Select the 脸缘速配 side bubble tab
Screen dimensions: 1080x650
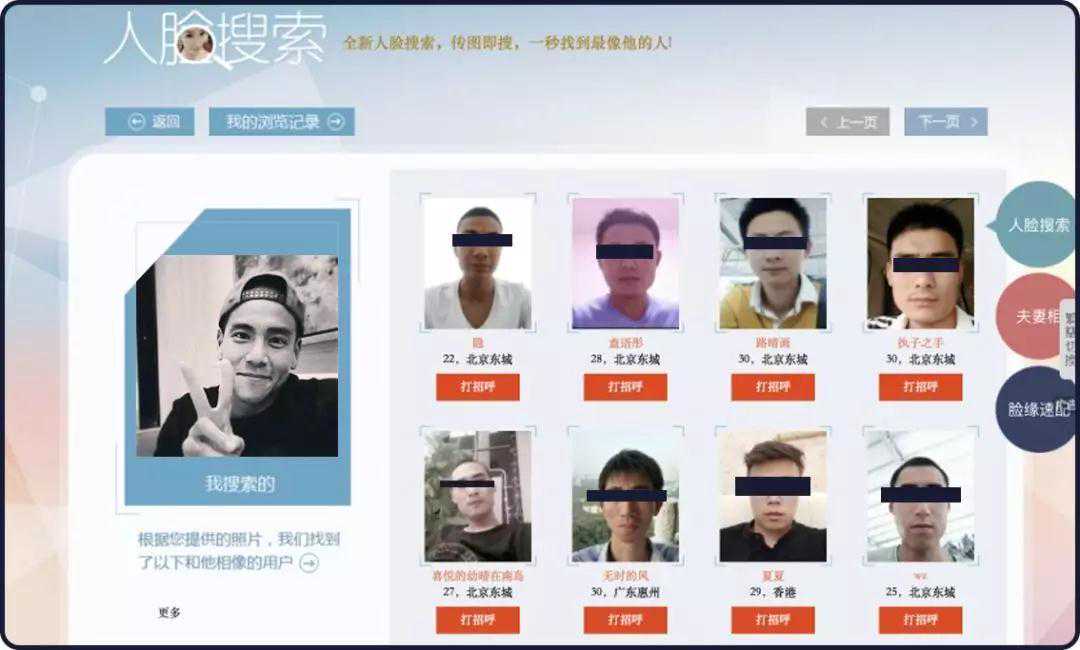coord(1037,409)
